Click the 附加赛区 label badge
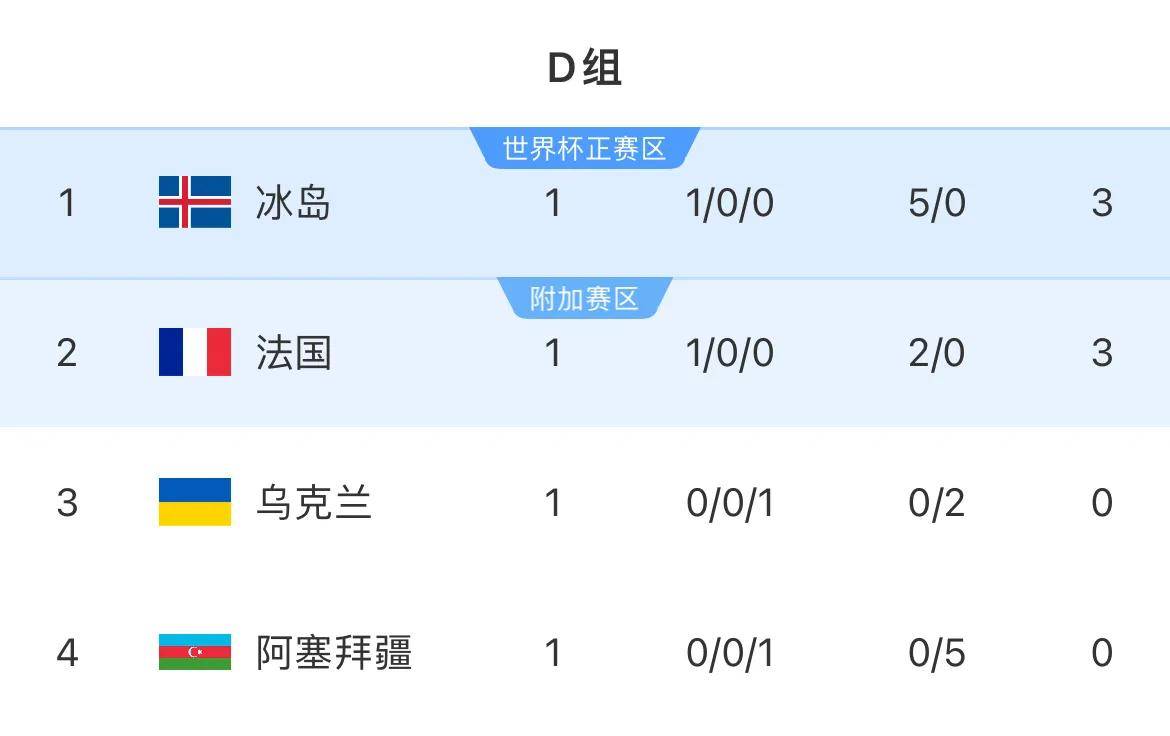Screen dimensions: 1170x736 click(x=584, y=299)
